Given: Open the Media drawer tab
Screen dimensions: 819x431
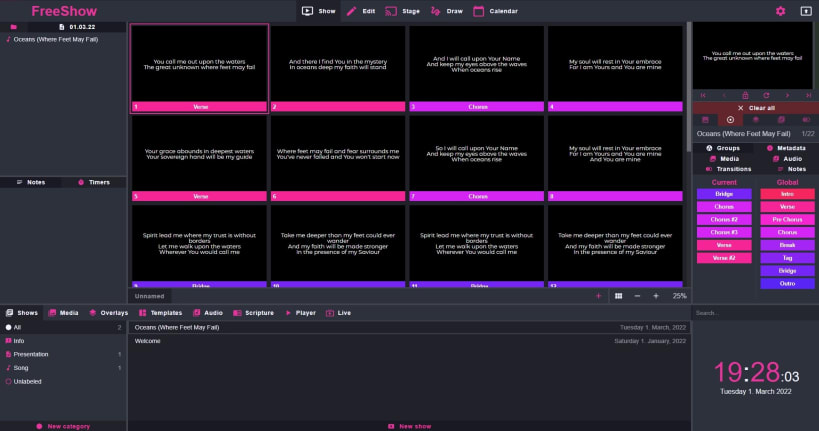Looking at the screenshot, I should (63, 312).
